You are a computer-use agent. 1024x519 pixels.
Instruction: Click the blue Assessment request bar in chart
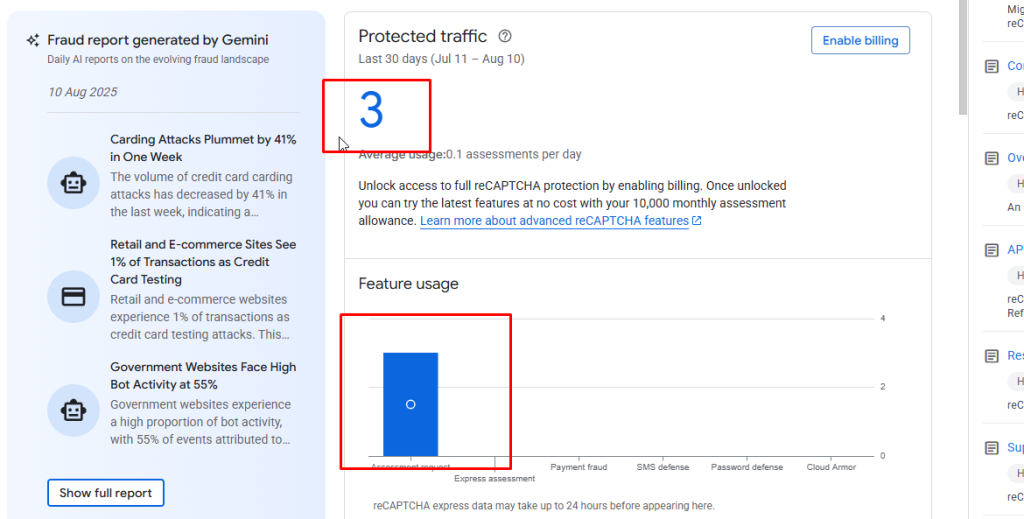coord(410,404)
